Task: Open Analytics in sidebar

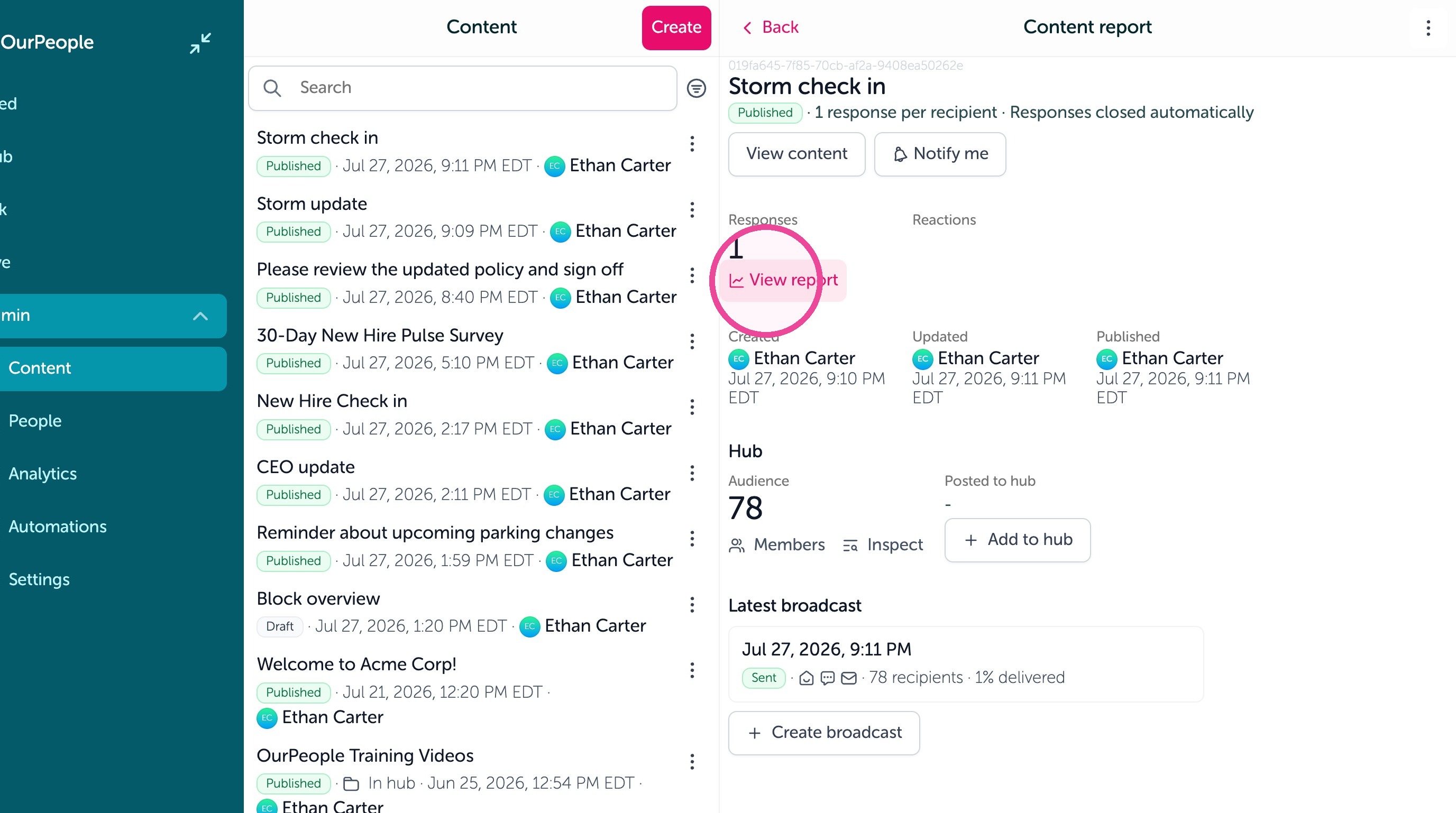Action: [43, 474]
